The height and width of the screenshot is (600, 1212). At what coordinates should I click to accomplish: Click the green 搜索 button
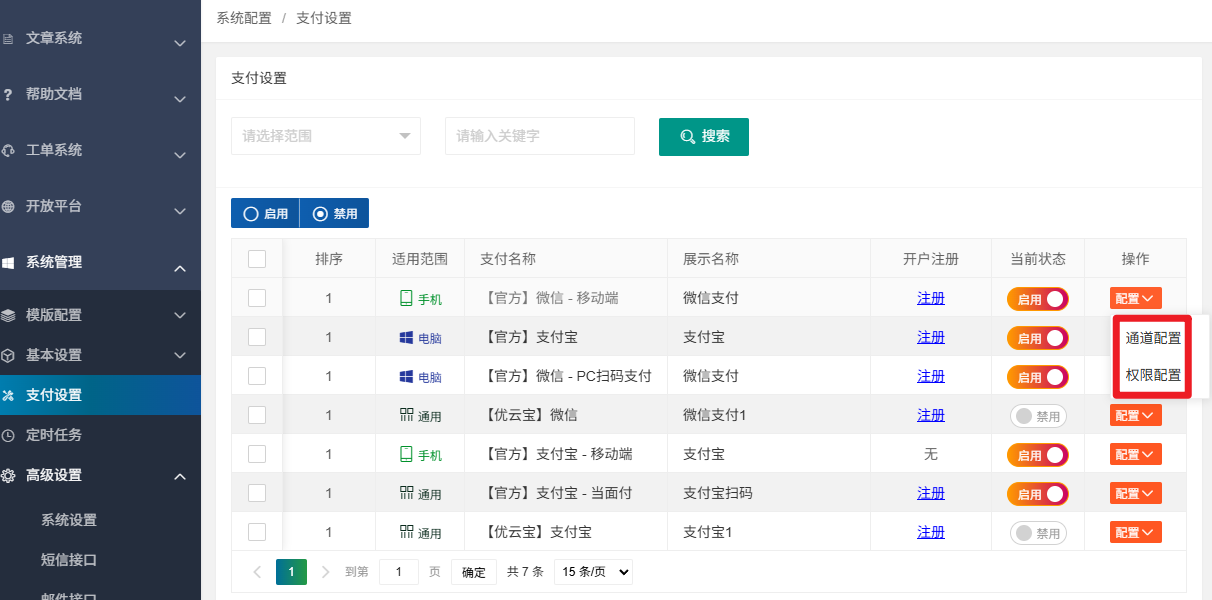coord(704,137)
